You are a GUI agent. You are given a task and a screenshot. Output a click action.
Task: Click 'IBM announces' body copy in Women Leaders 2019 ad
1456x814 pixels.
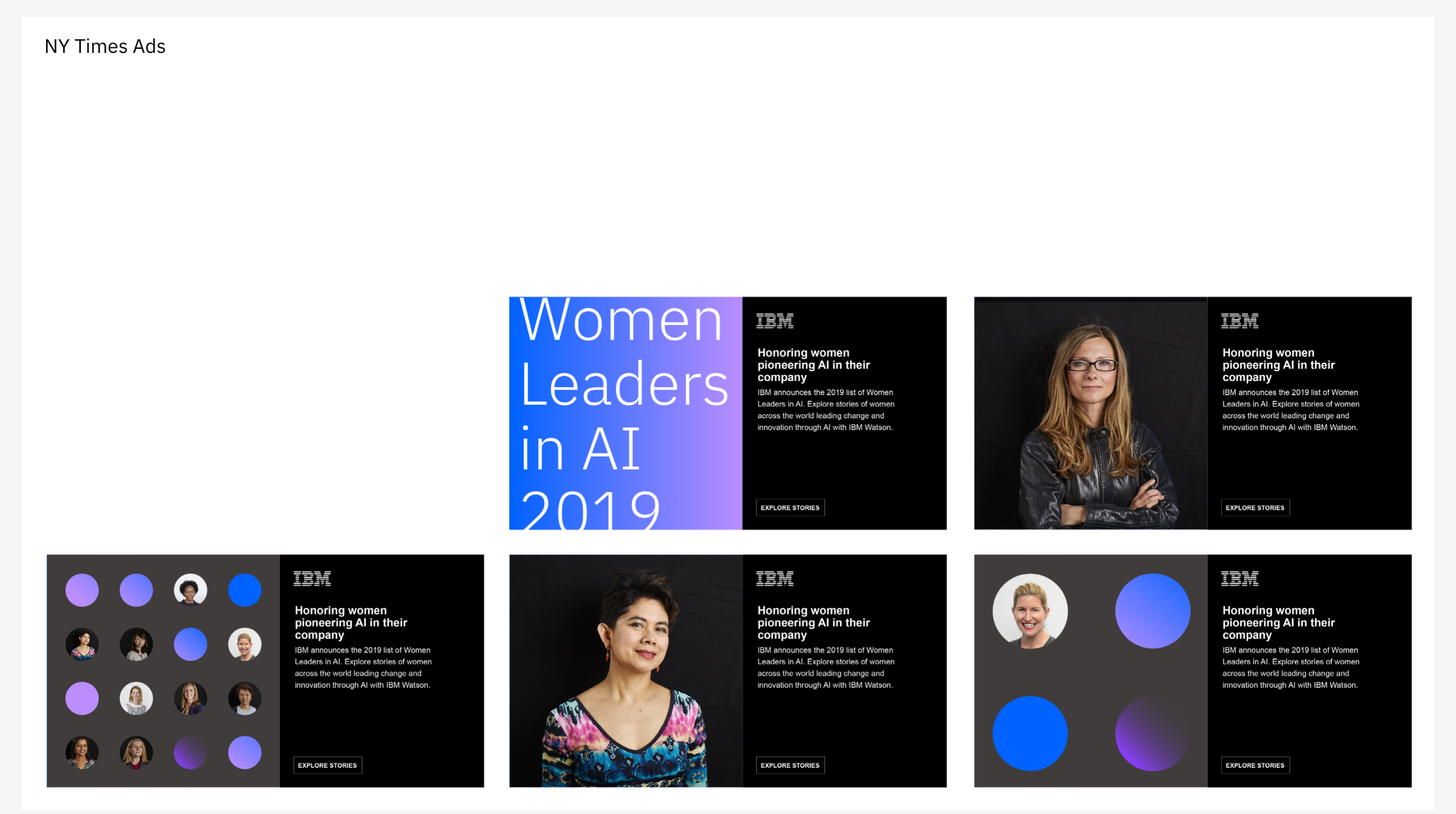pos(826,410)
